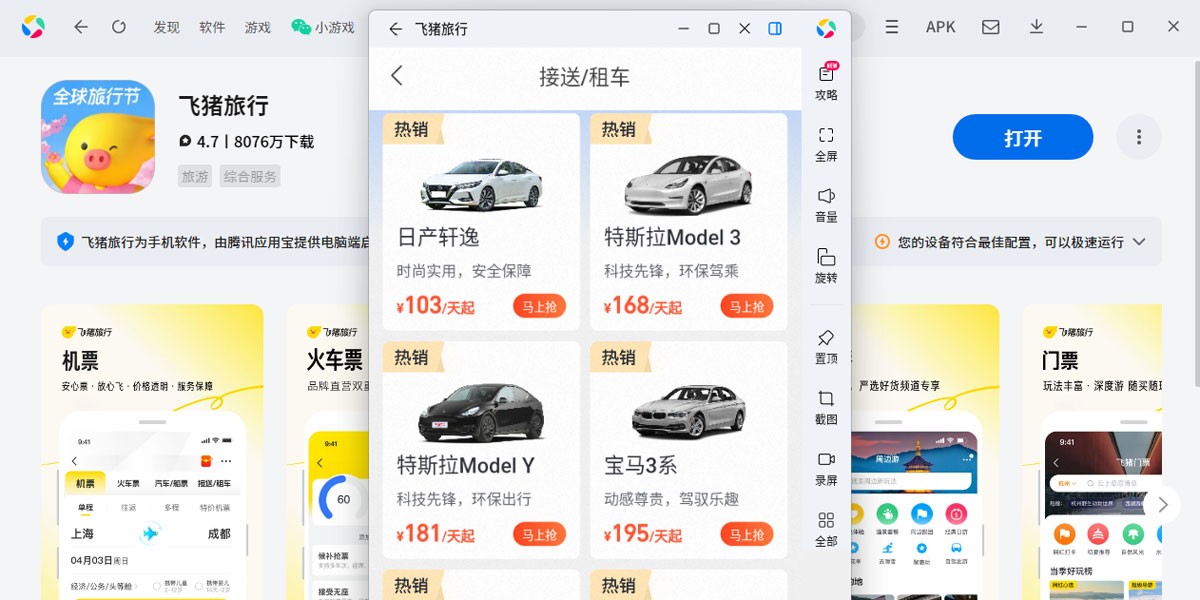The width and height of the screenshot is (1200, 600).
Task: Toggle the side panel icon in emulator titlebar
Action: click(775, 29)
